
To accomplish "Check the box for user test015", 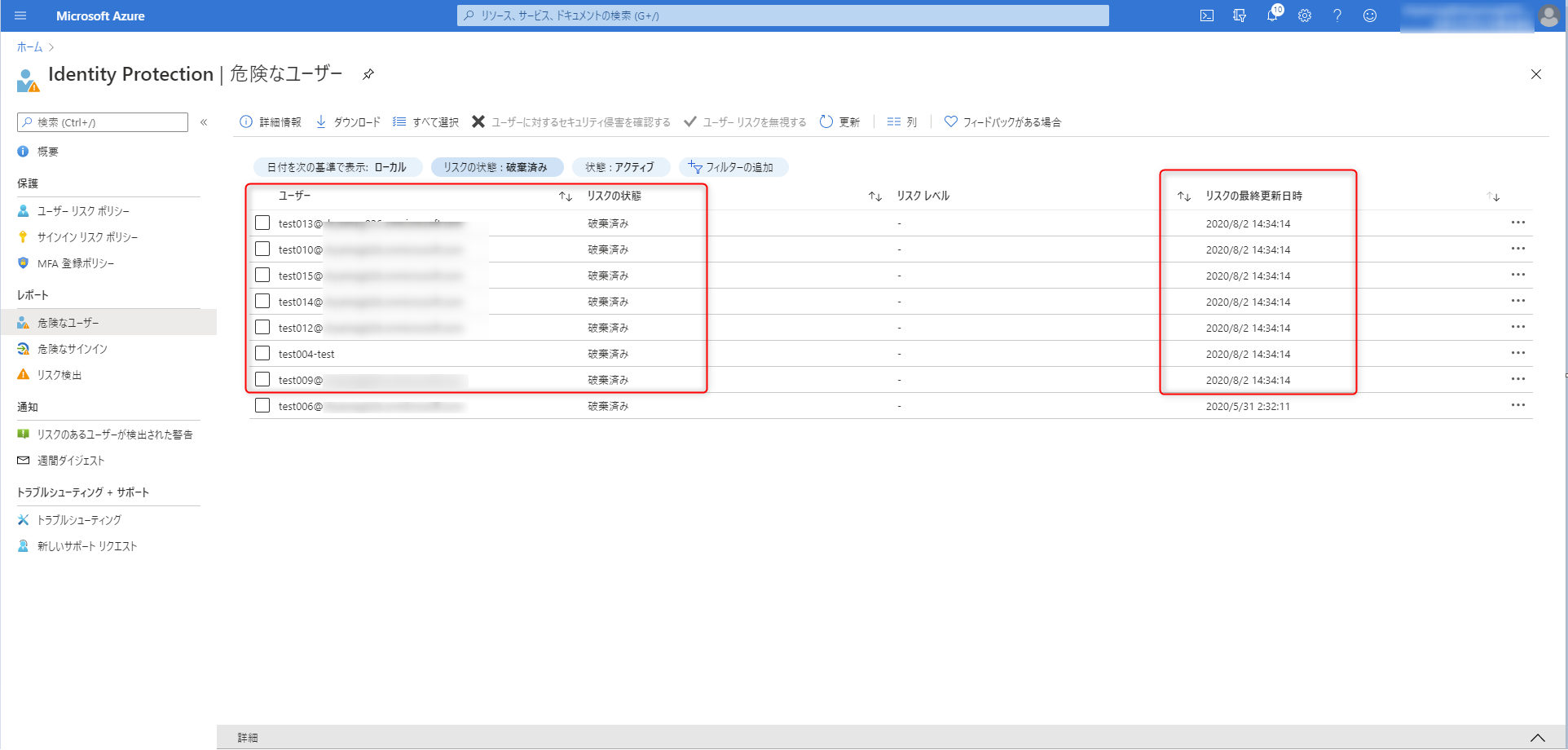I will coord(262,275).
